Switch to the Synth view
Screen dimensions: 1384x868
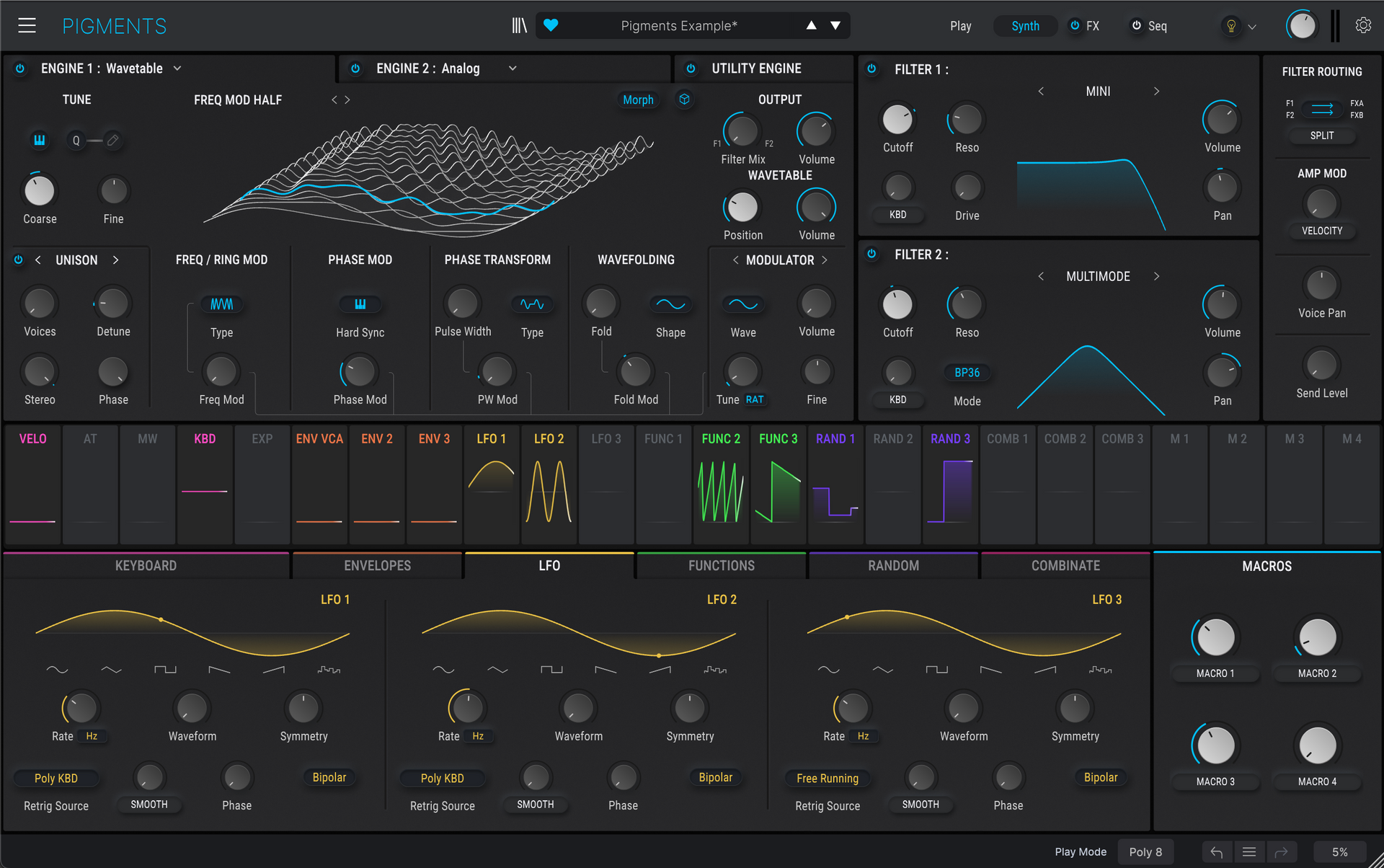coord(1025,26)
